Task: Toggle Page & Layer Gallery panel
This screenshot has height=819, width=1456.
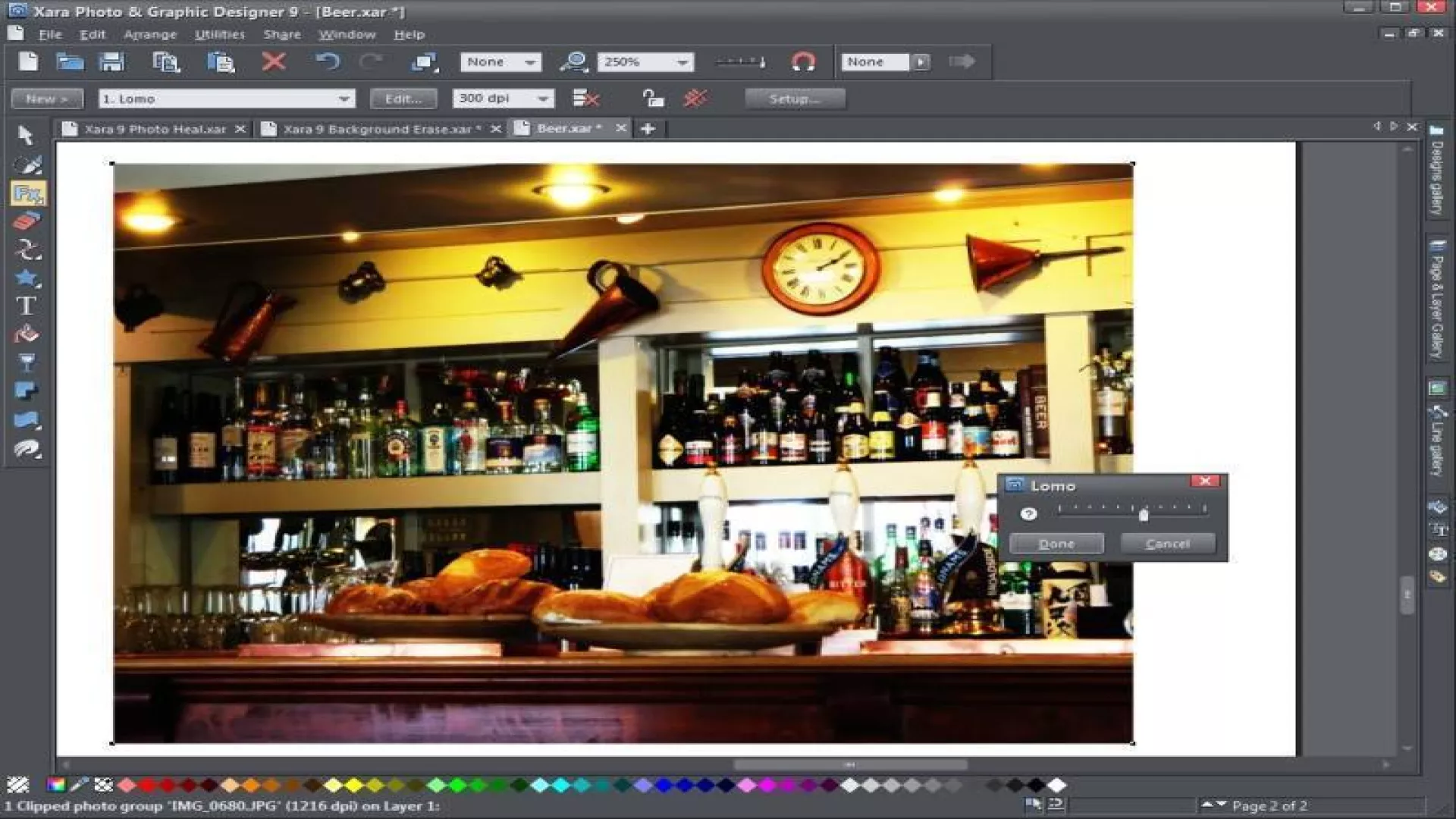Action: (x=1437, y=300)
